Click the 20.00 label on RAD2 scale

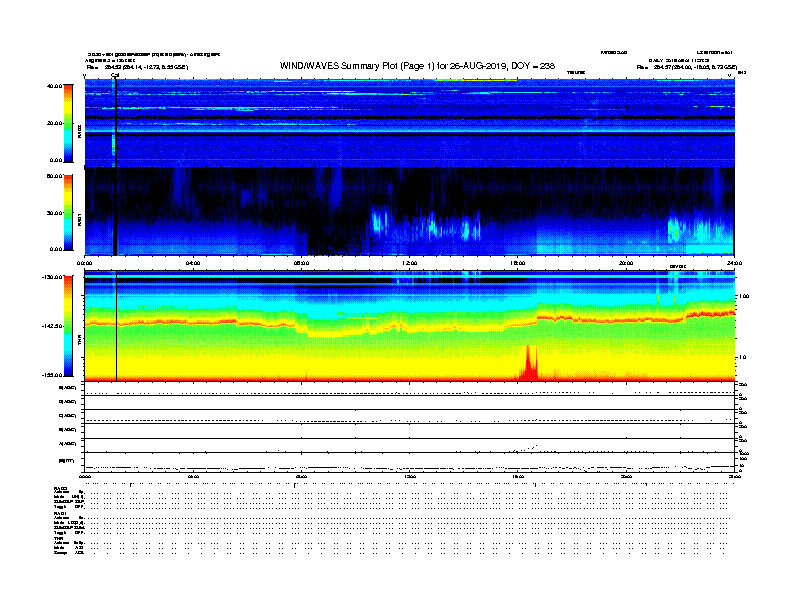[55, 123]
